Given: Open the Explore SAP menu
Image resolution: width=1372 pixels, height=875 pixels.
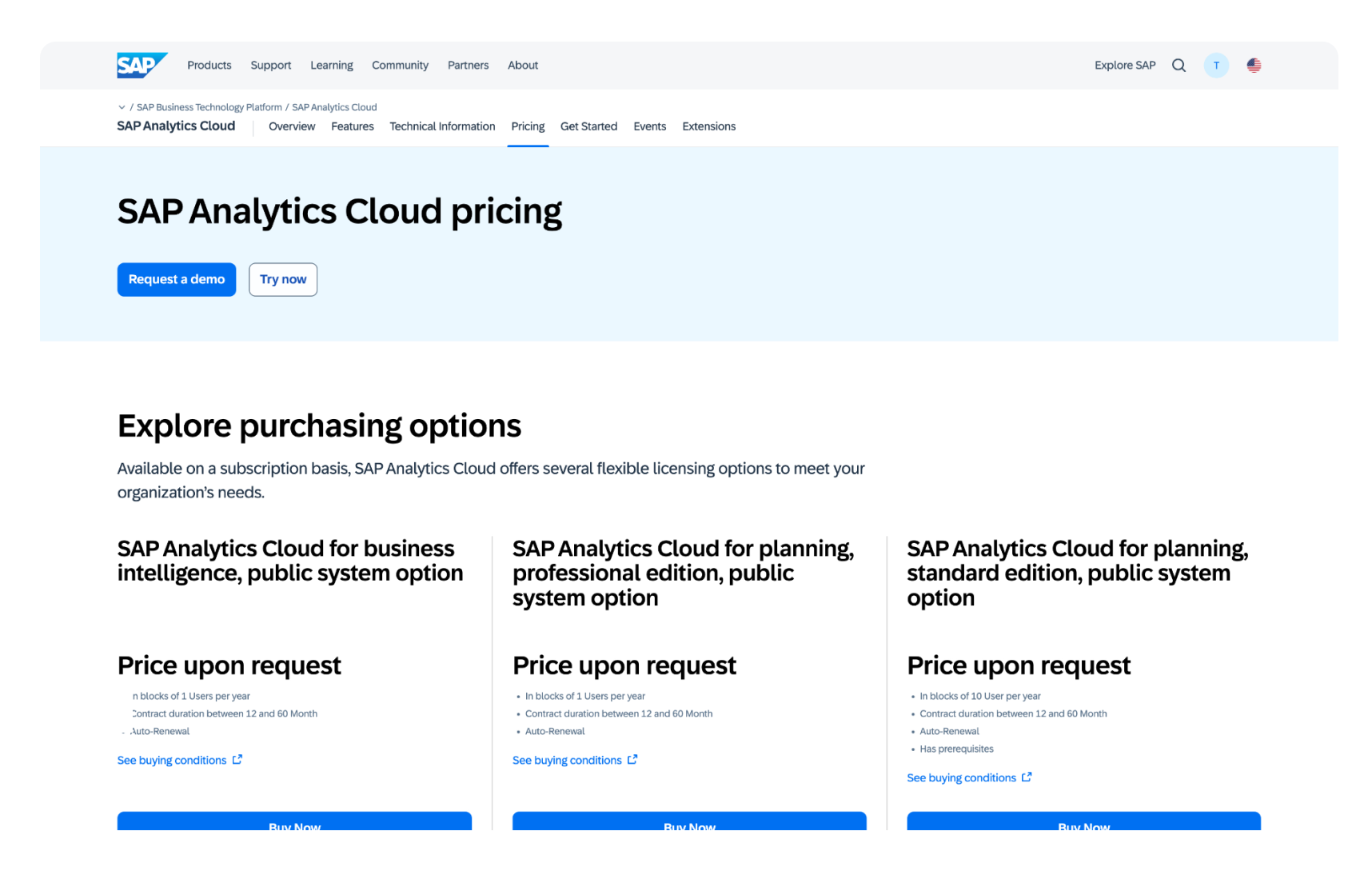Looking at the screenshot, I should pos(1125,65).
